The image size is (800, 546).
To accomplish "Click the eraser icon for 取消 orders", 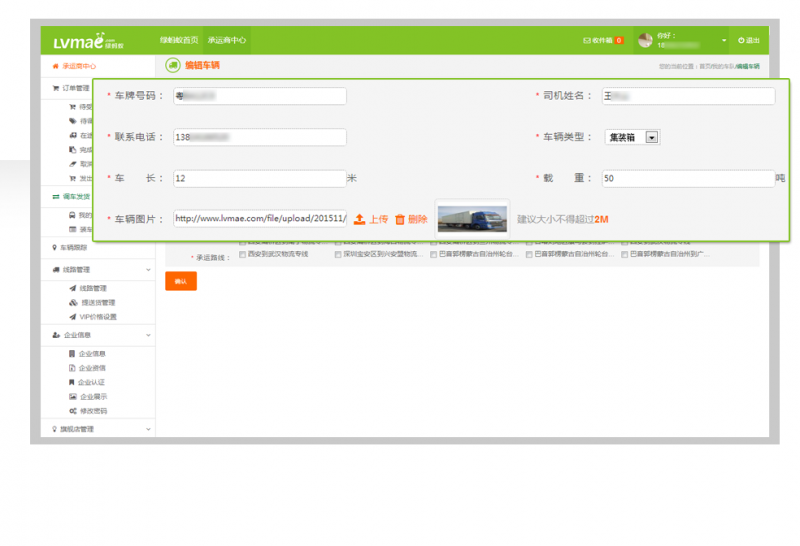I will click(x=72, y=164).
